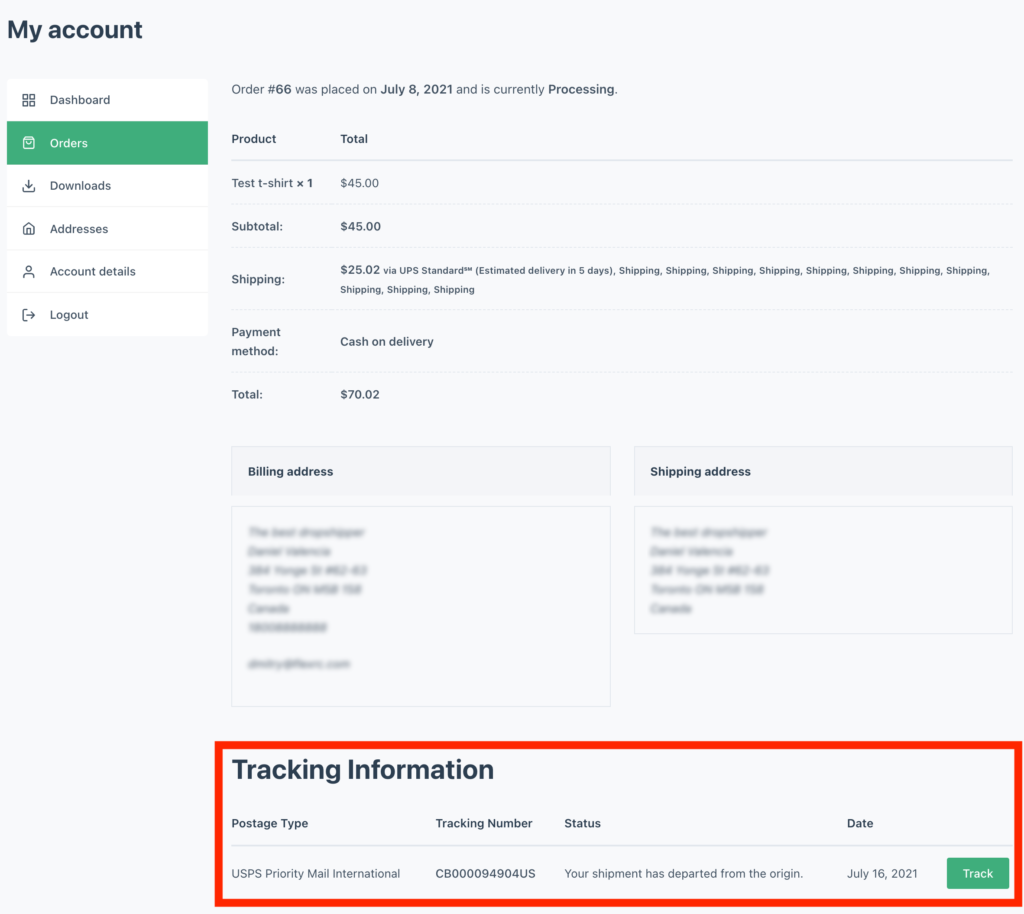Click the Billing address header
1024x914 pixels.
click(x=290, y=471)
